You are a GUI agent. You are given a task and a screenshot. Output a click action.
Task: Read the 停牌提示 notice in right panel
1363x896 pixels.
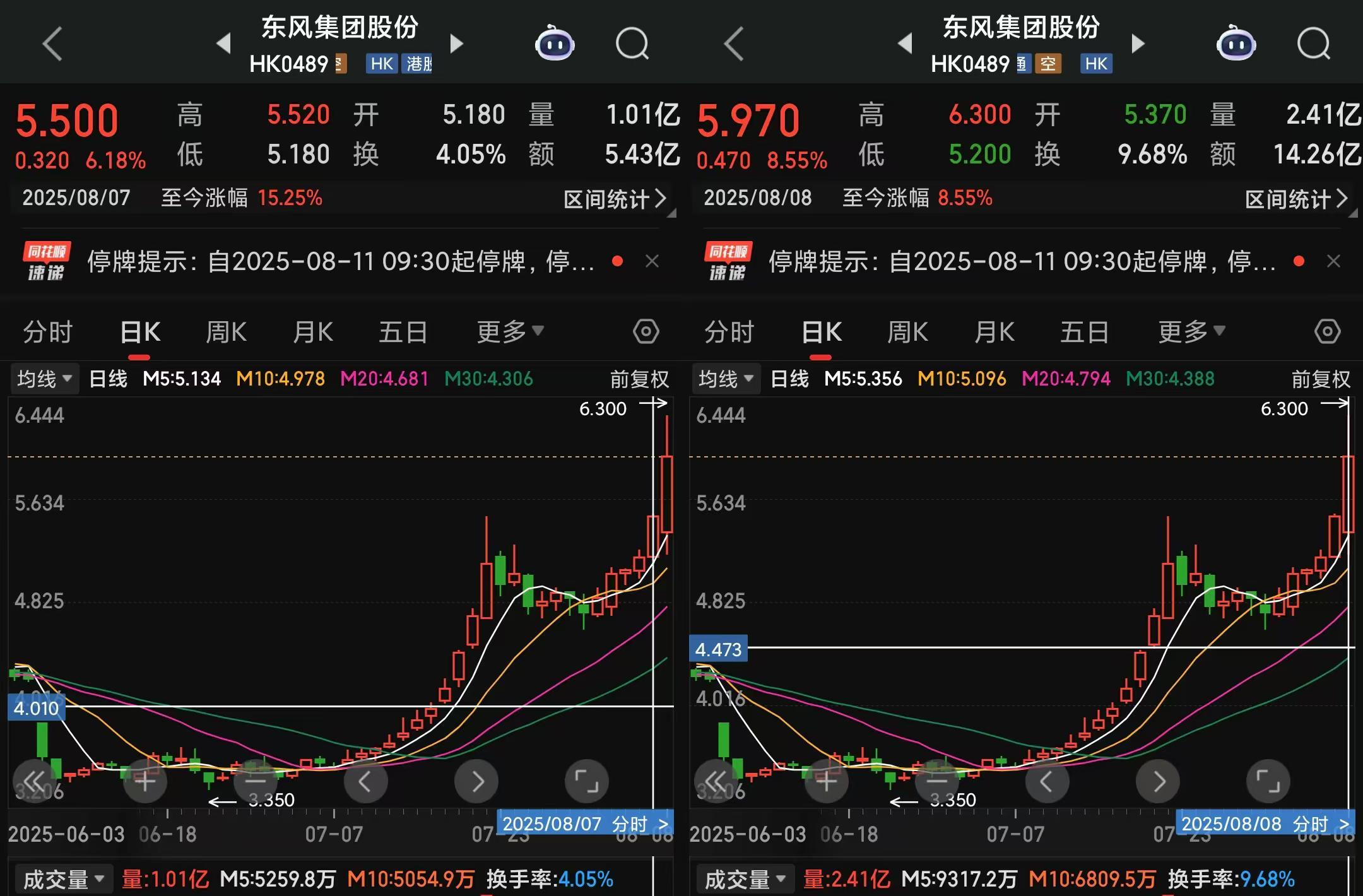[x=1022, y=261]
